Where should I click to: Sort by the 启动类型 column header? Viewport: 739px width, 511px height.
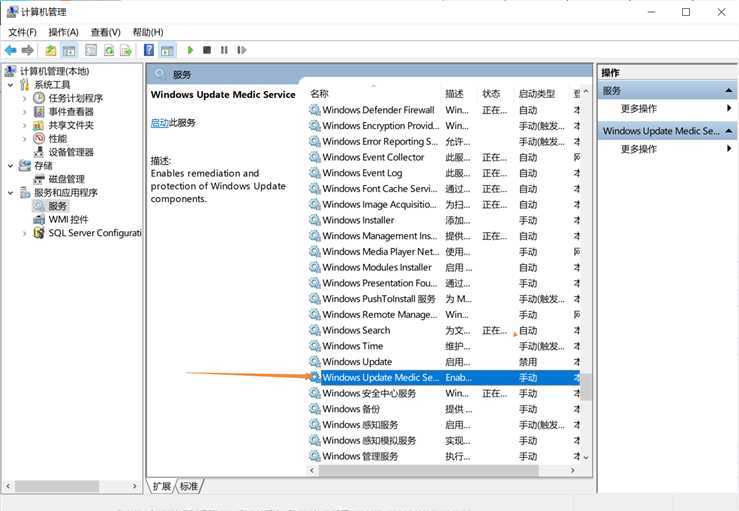(x=537, y=94)
